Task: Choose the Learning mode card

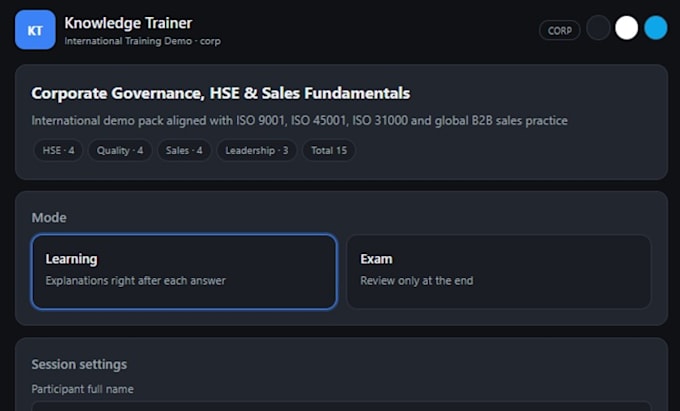Action: [x=184, y=271]
